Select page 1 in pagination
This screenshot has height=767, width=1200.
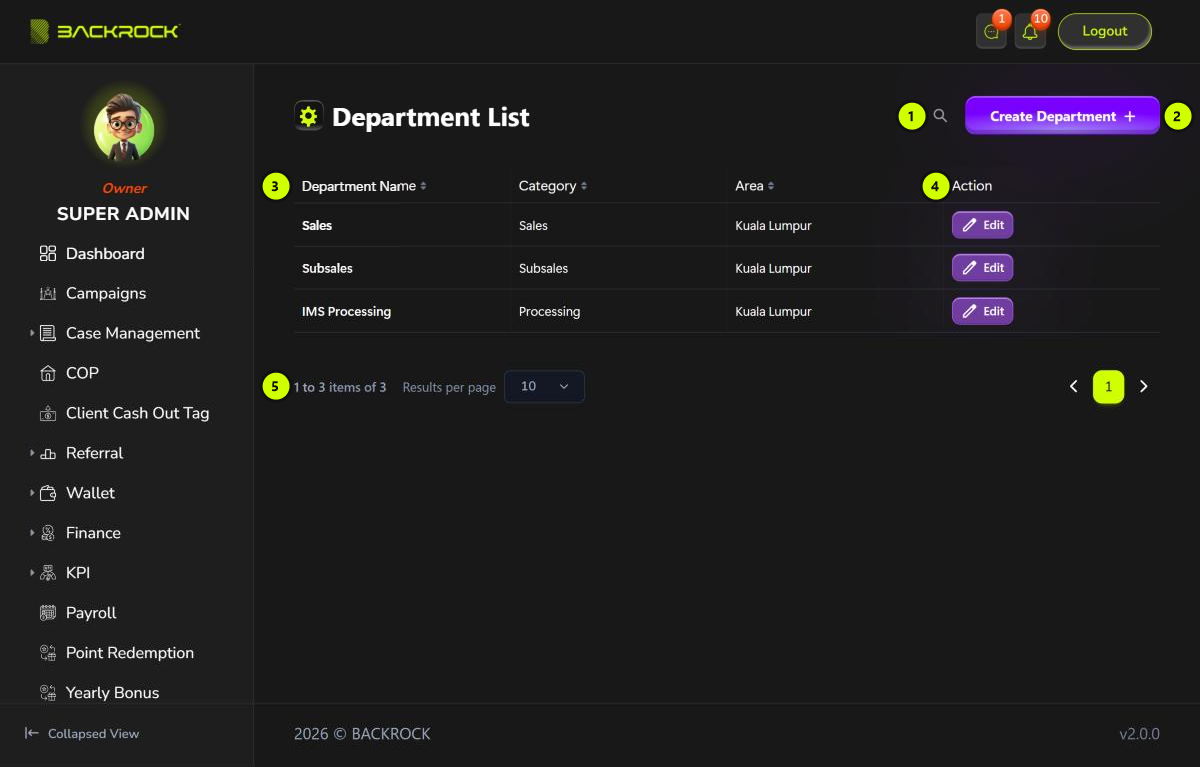(x=1108, y=387)
